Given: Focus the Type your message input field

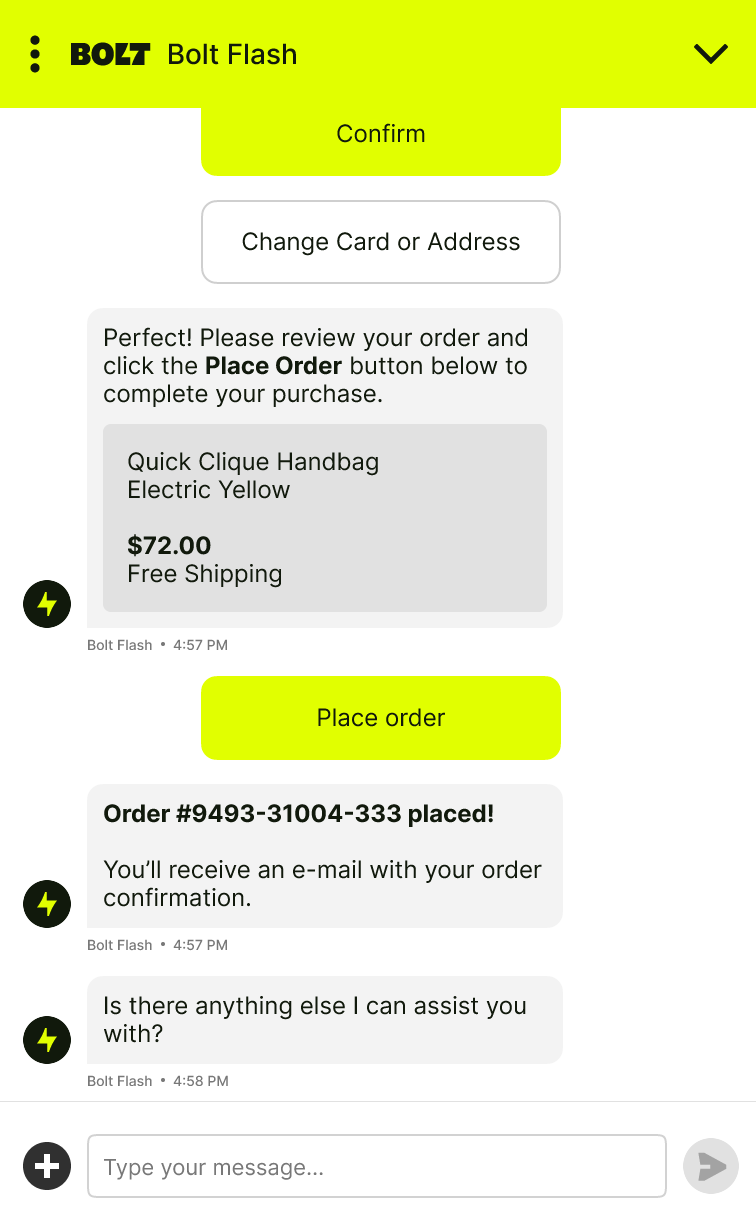Looking at the screenshot, I should tap(376, 1166).
